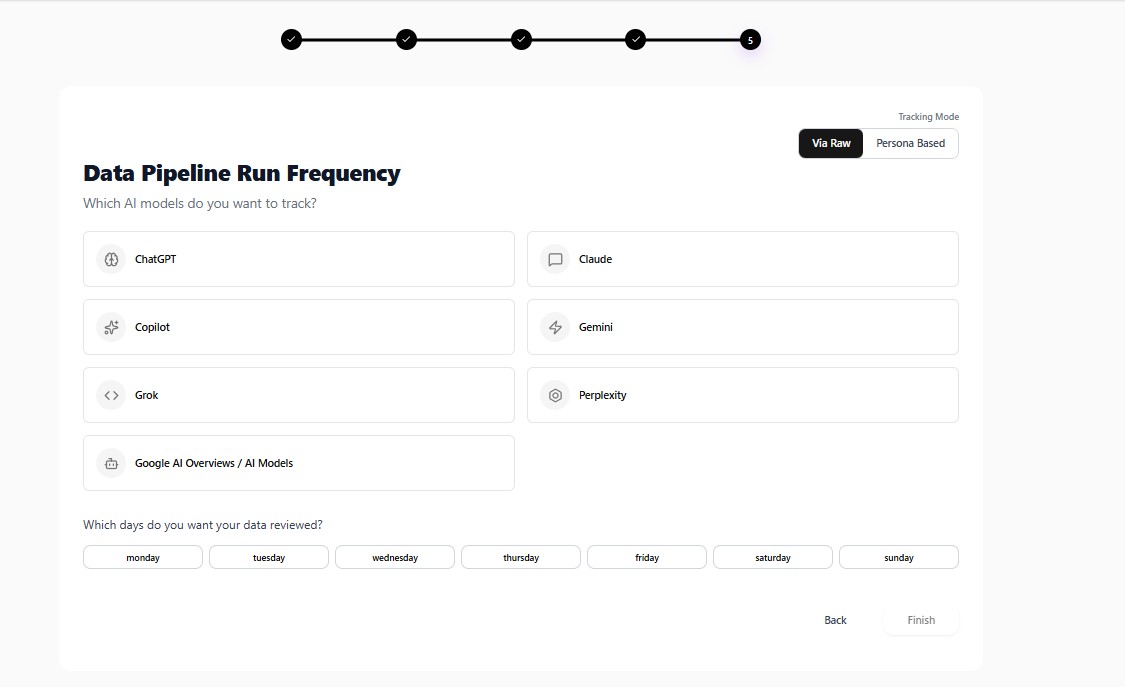Click the Data Pipeline Run Frequency heading
The height and width of the screenshot is (687, 1125).
tap(242, 174)
